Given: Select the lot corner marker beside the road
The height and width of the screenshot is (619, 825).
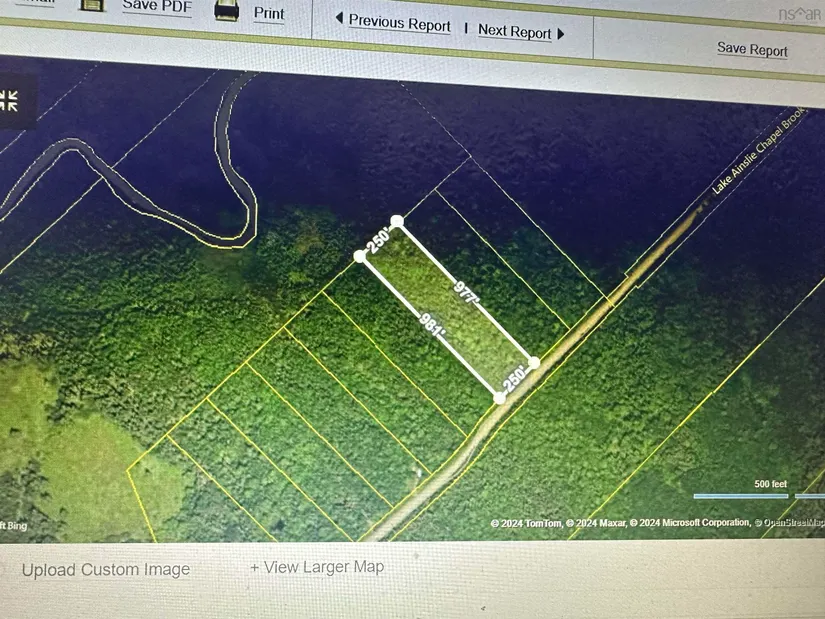Looking at the screenshot, I should [x=534, y=362].
